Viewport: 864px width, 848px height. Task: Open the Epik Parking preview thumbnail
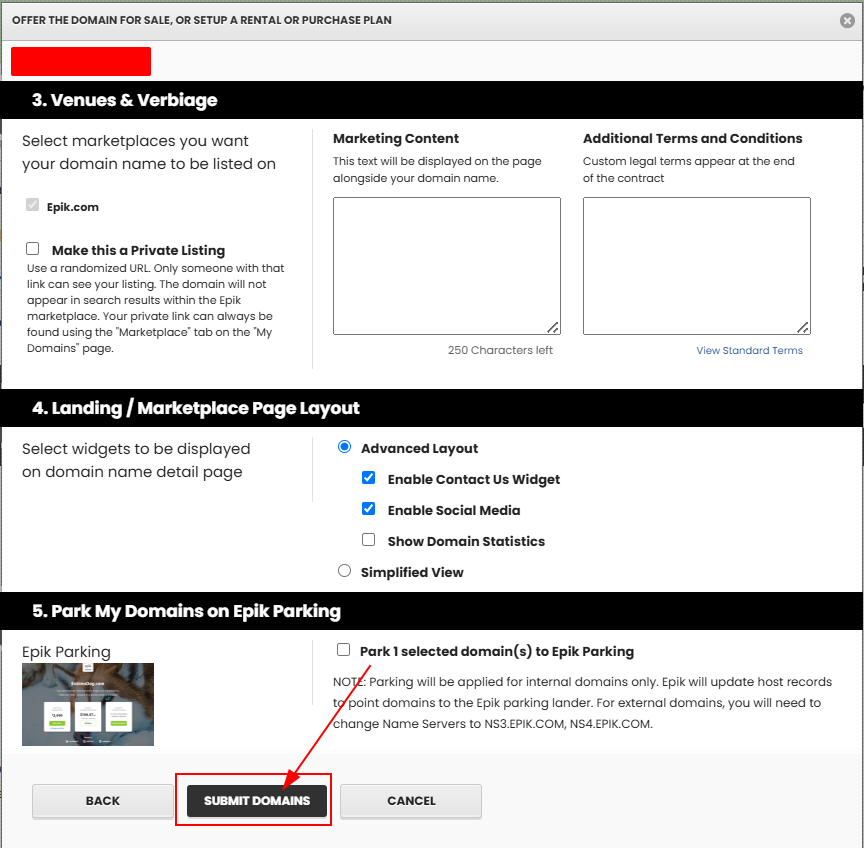coord(88,704)
